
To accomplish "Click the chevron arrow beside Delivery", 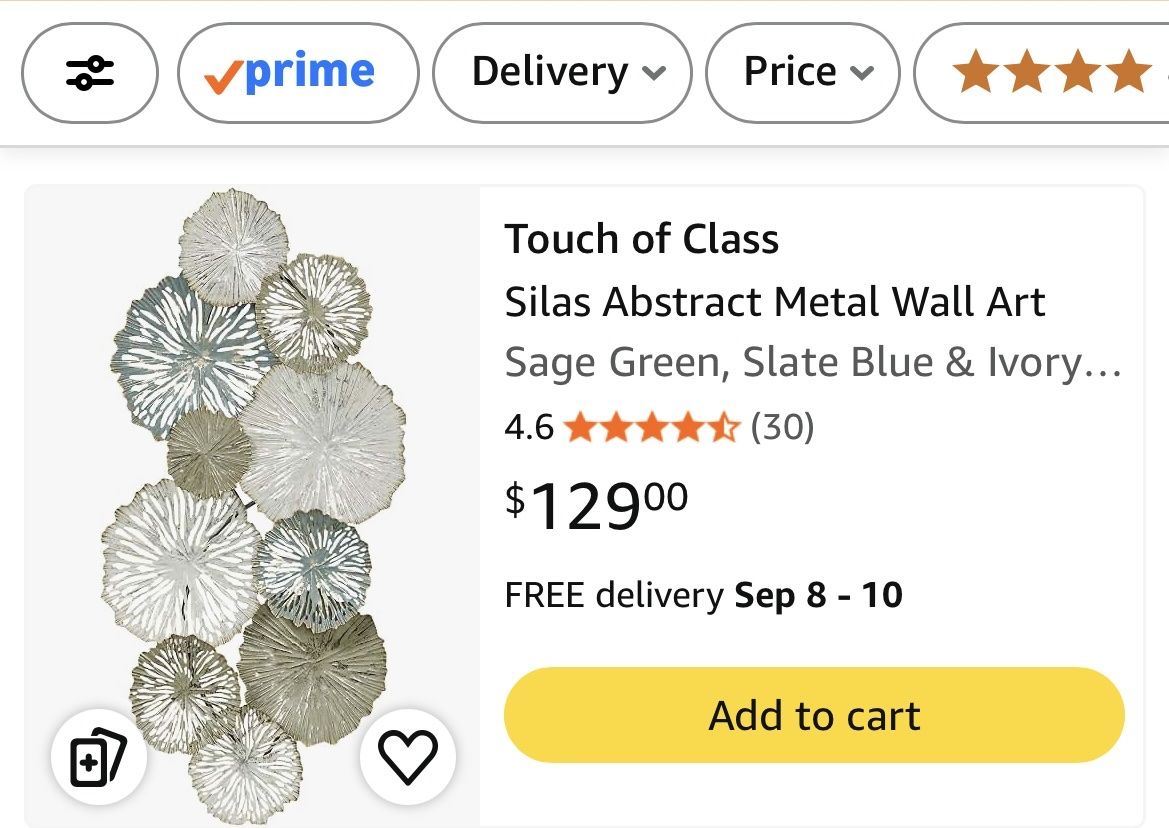I will click(654, 73).
